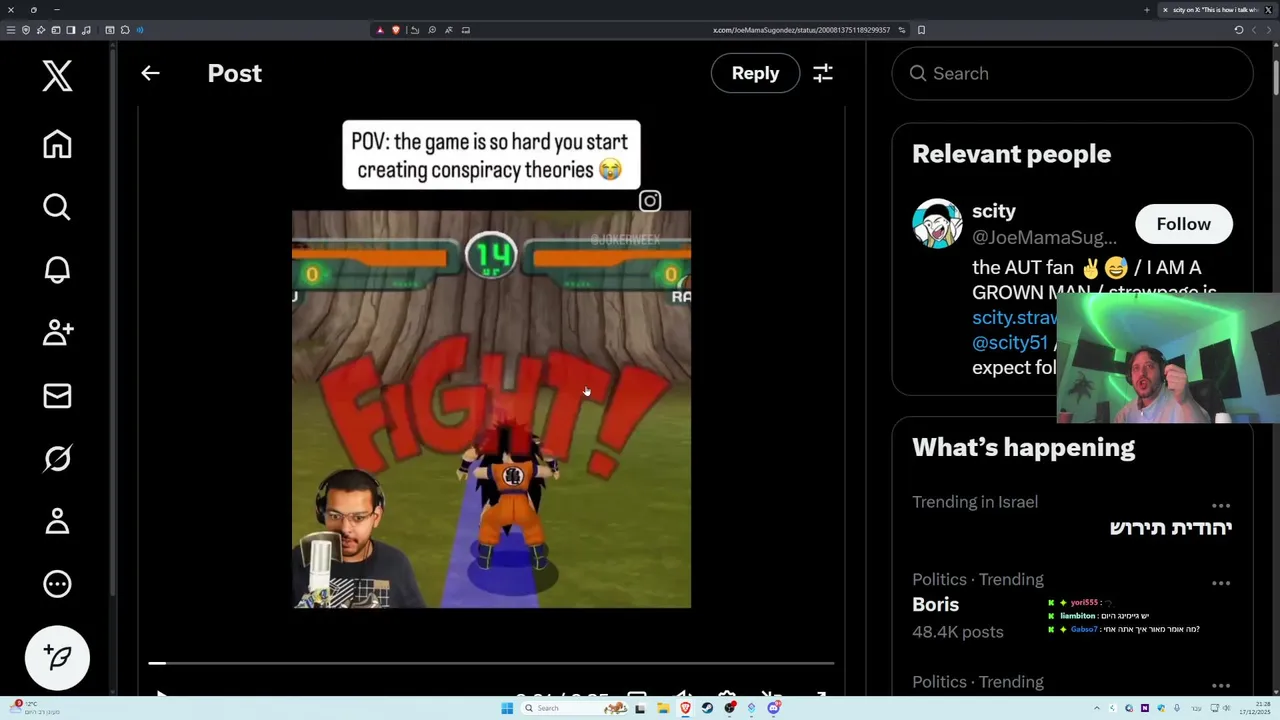Open Hebrew trending topic in Israel
Screen dimensions: 1280x720
click(1170, 528)
